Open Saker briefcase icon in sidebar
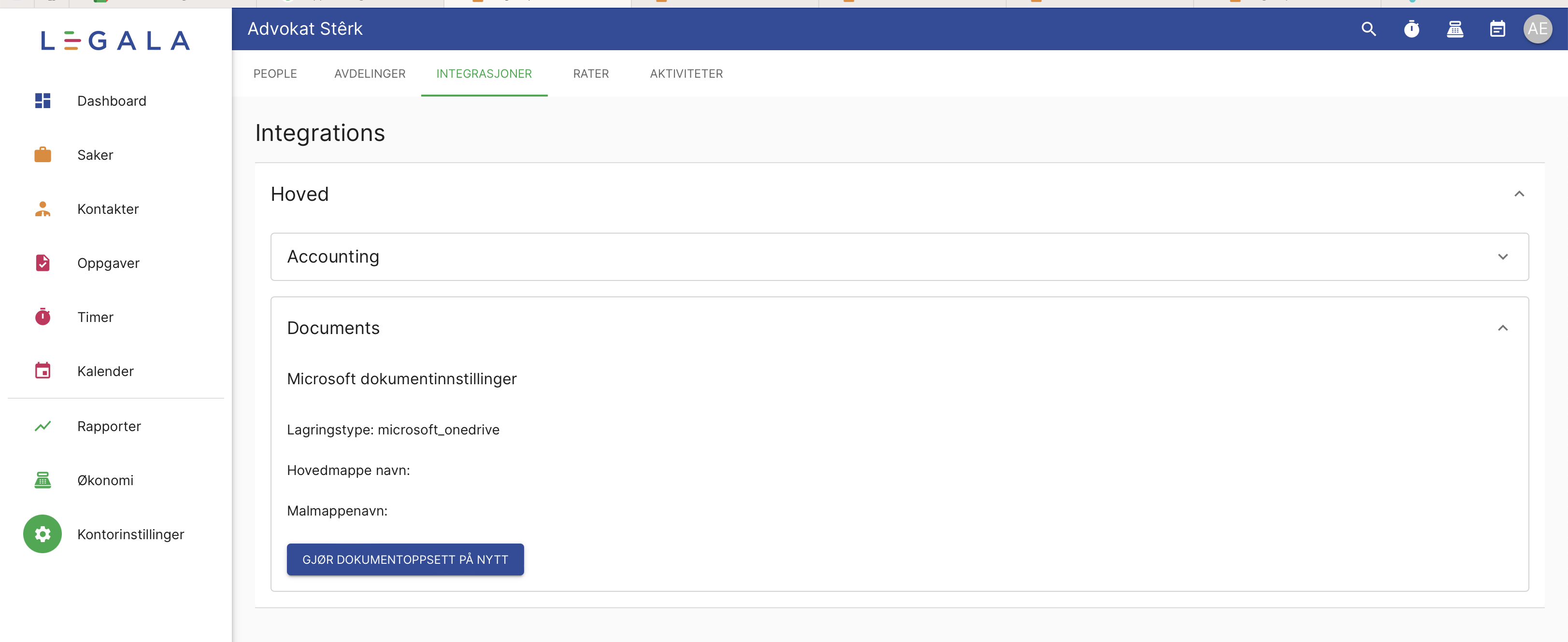This screenshot has width=1568, height=642. (x=43, y=155)
